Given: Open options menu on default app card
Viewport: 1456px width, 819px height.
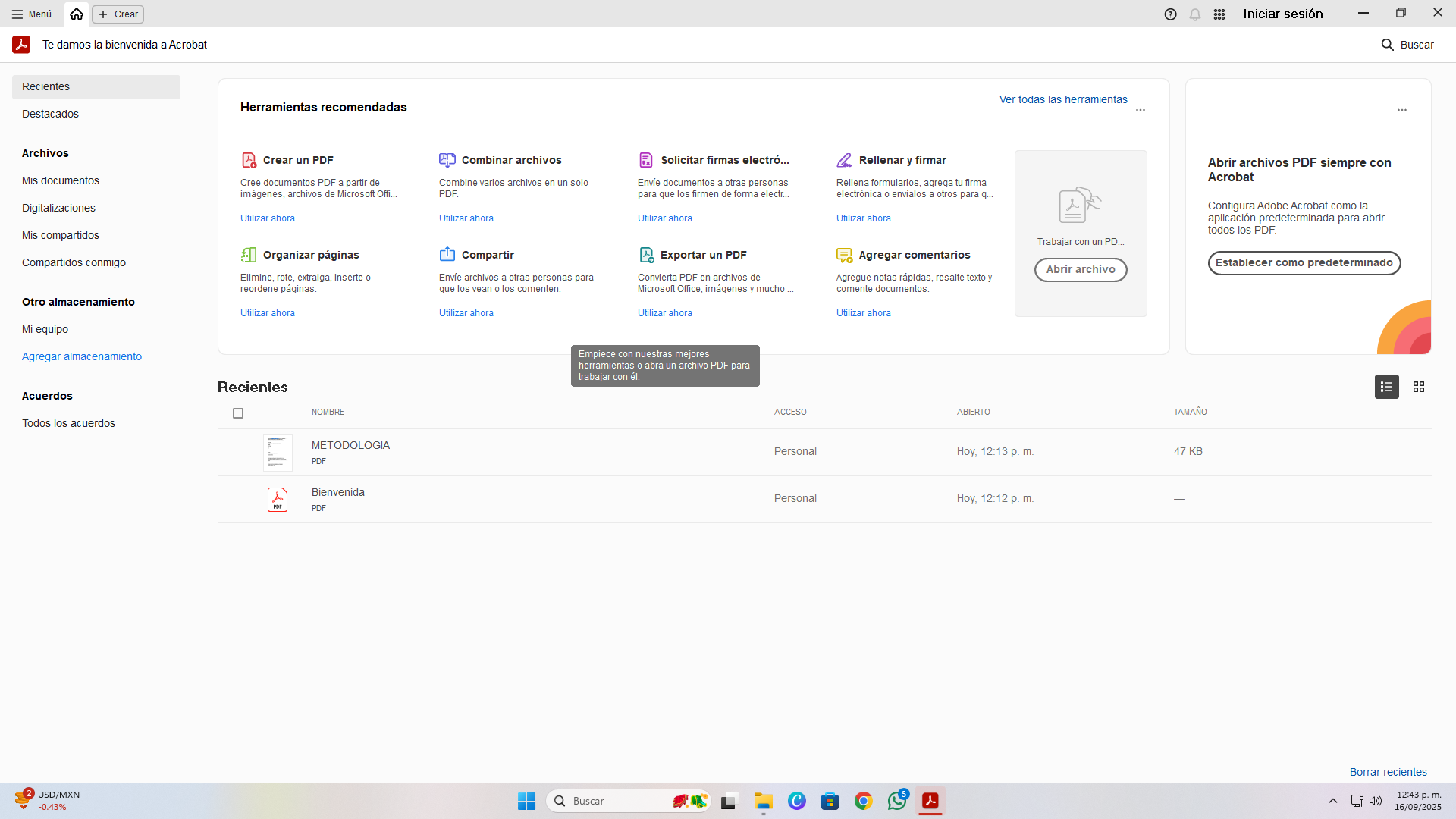Looking at the screenshot, I should click(1402, 110).
